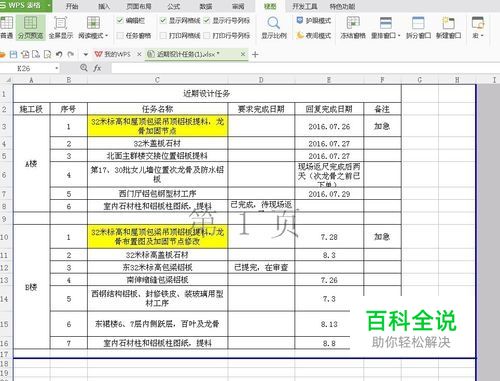Add a new document tab with plus icon
This screenshot has height=381, width=500.
click(x=255, y=54)
